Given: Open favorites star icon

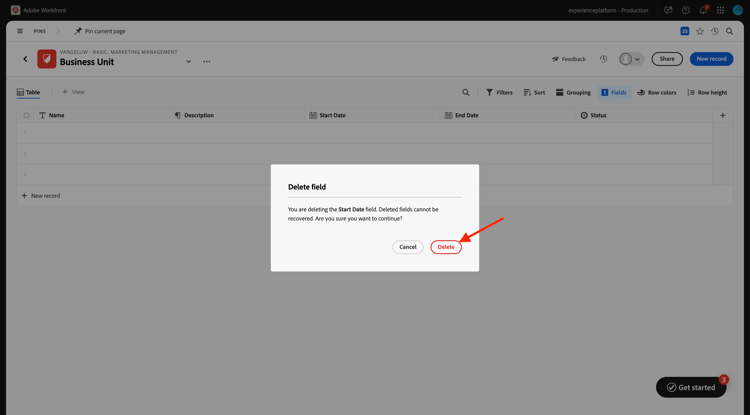Looking at the screenshot, I should pyautogui.click(x=700, y=31).
